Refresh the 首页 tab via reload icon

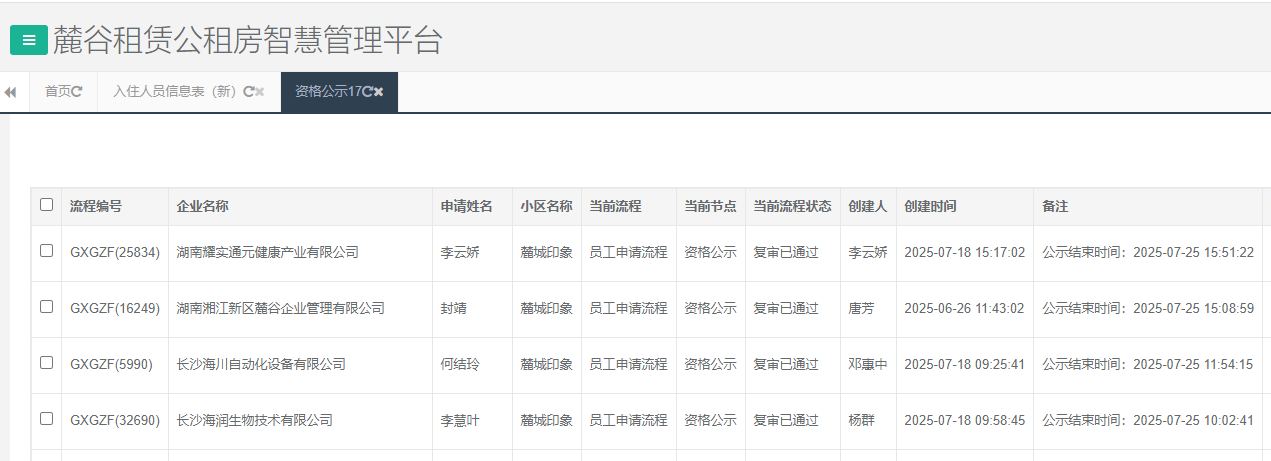click(x=77, y=92)
